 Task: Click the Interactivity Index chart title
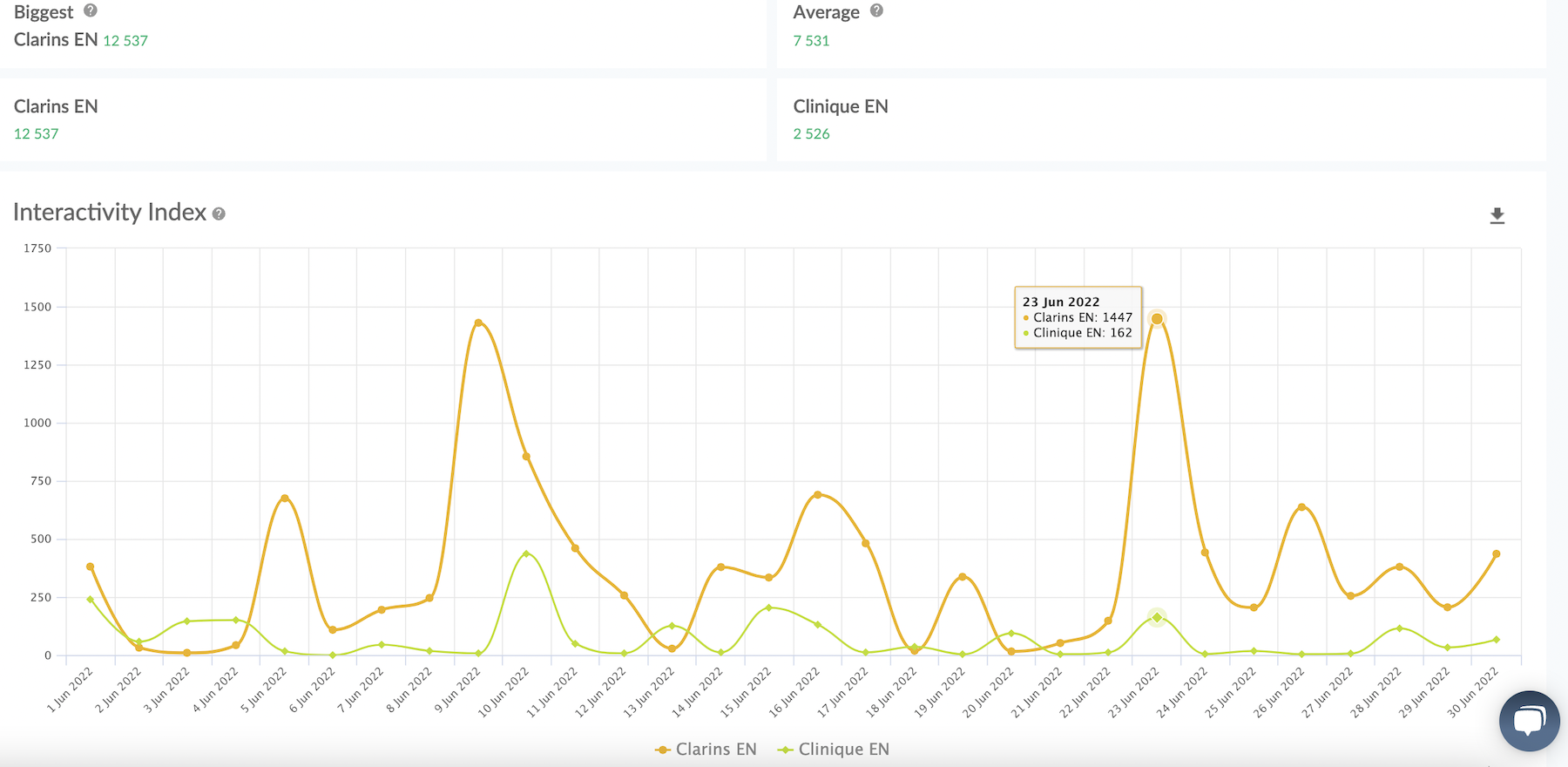[x=110, y=213]
